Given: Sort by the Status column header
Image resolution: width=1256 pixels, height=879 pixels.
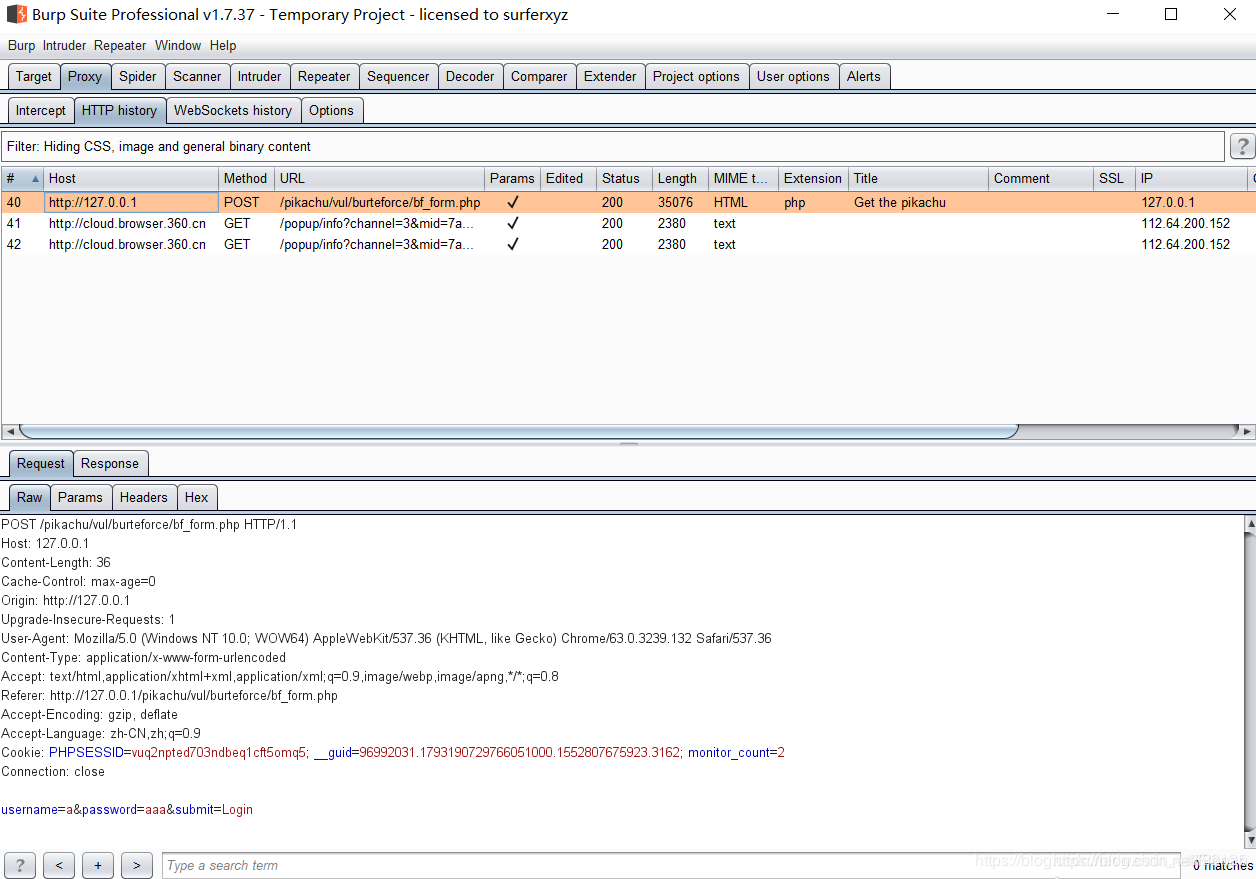Looking at the screenshot, I should click(624, 179).
